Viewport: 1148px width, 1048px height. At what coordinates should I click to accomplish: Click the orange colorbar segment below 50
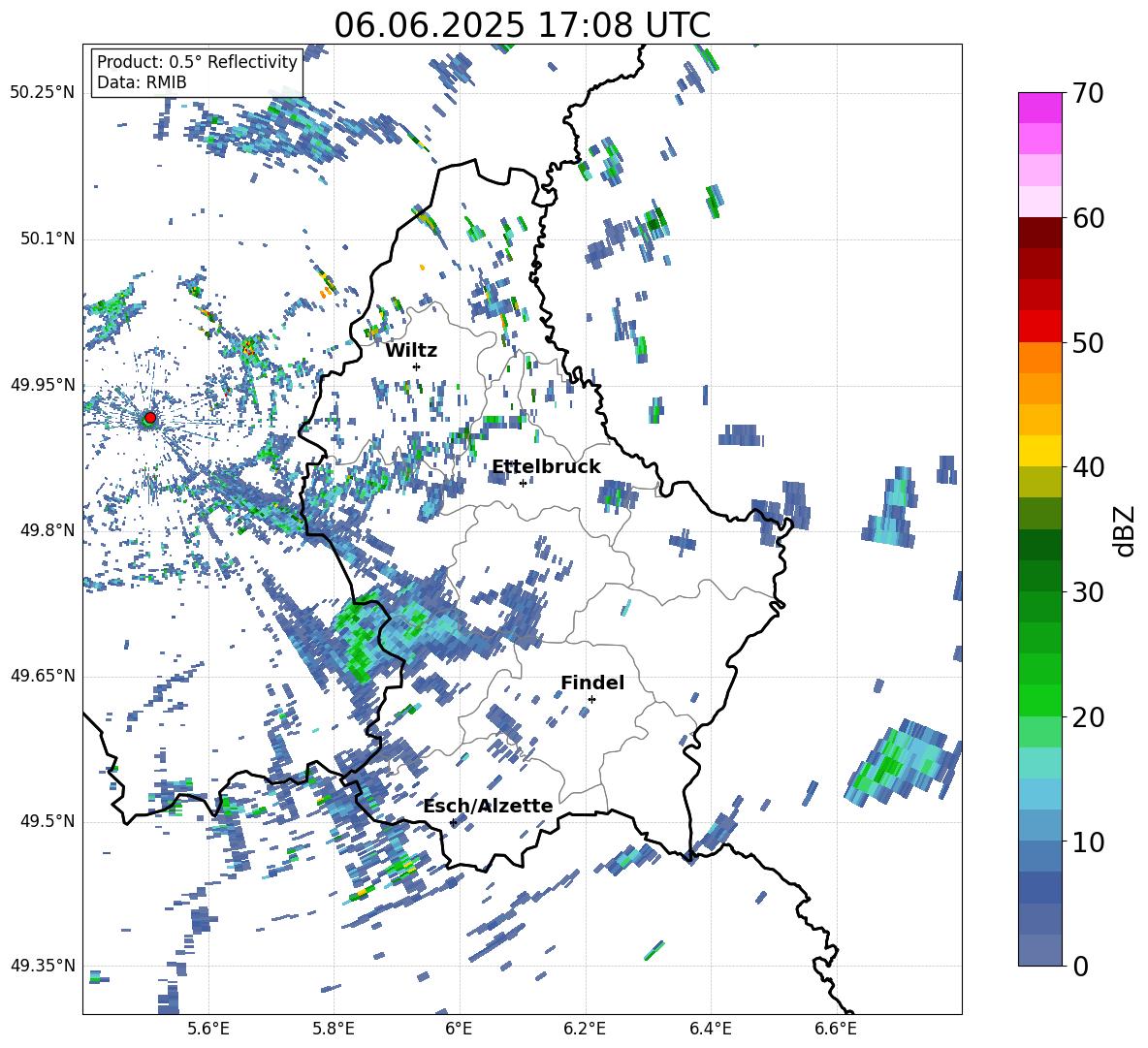coord(1039,358)
